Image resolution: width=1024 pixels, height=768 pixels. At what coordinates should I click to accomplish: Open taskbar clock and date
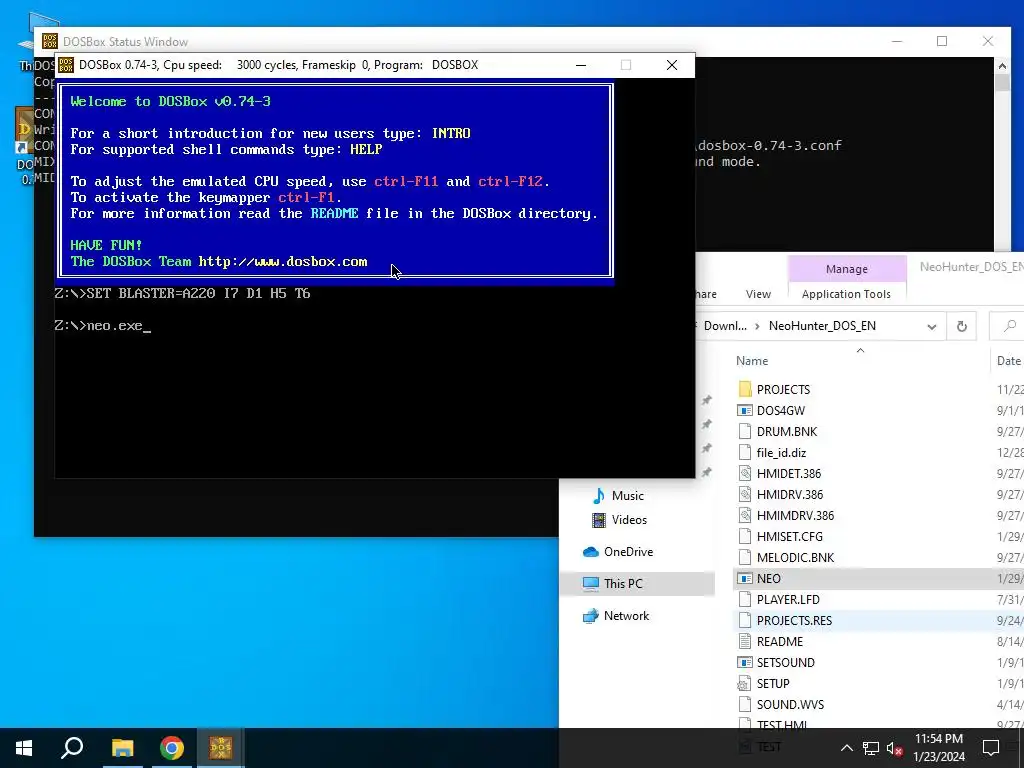pos(938,748)
